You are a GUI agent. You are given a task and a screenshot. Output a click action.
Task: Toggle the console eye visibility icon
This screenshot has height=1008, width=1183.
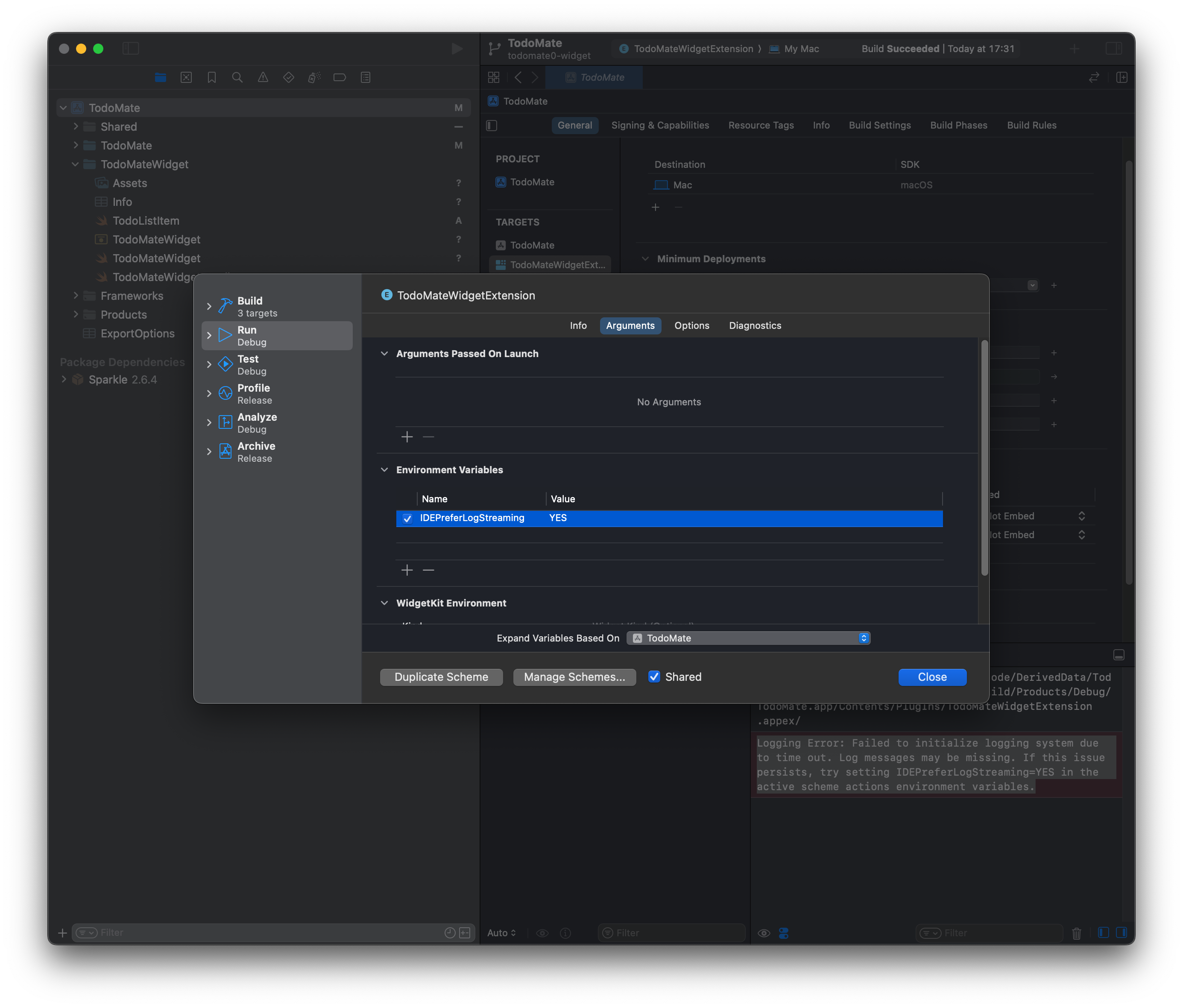click(763, 933)
